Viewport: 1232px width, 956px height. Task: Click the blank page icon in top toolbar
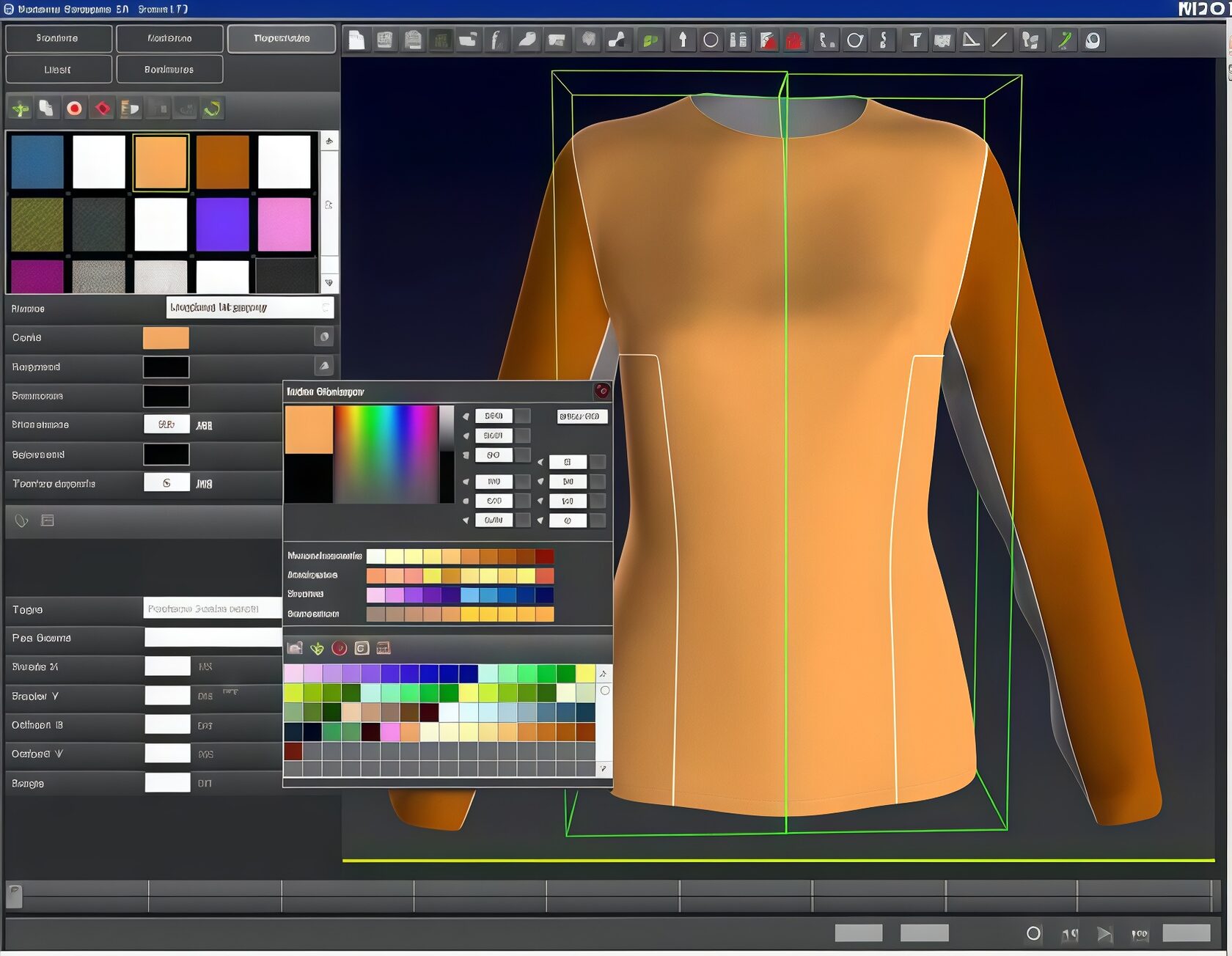[356, 40]
